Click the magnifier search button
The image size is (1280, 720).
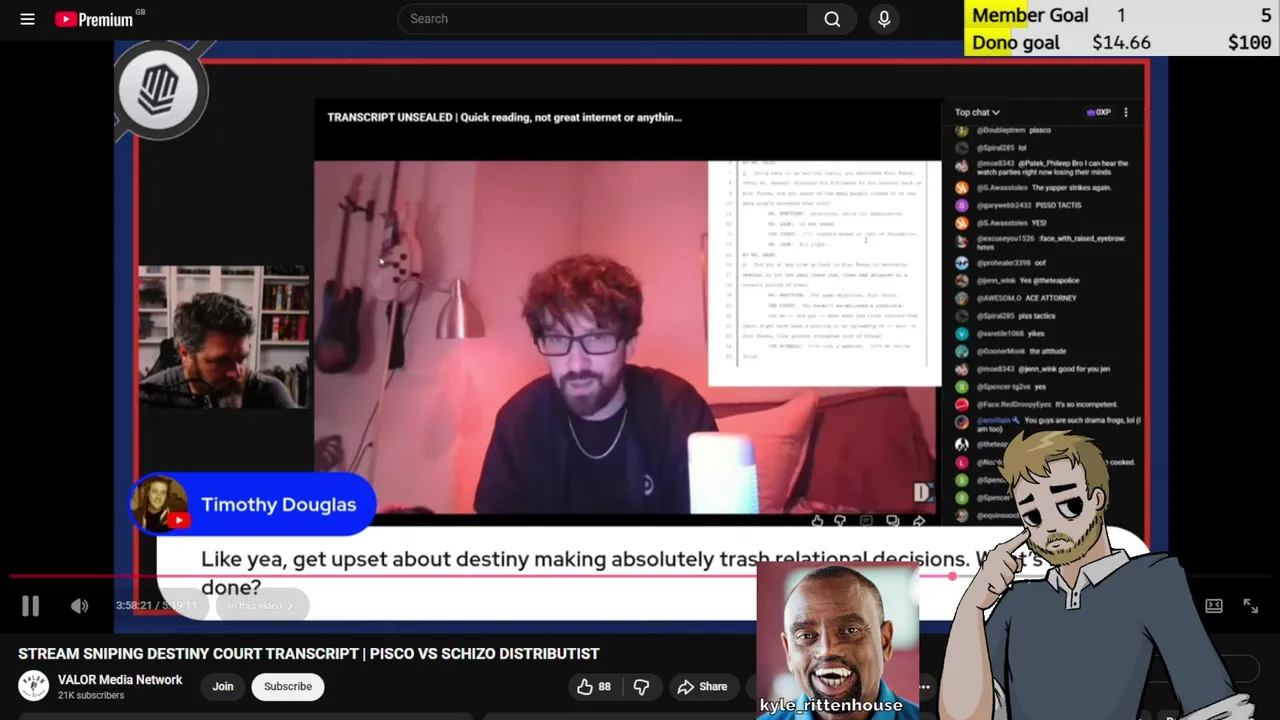832,19
